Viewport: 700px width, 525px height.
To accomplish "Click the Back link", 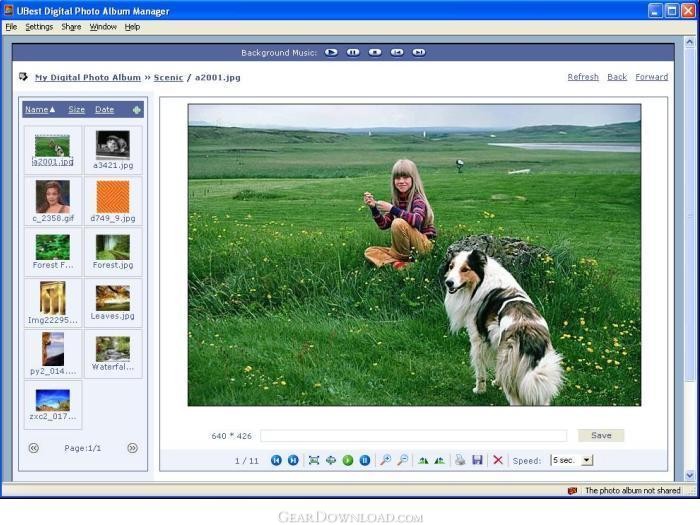I will [x=617, y=77].
